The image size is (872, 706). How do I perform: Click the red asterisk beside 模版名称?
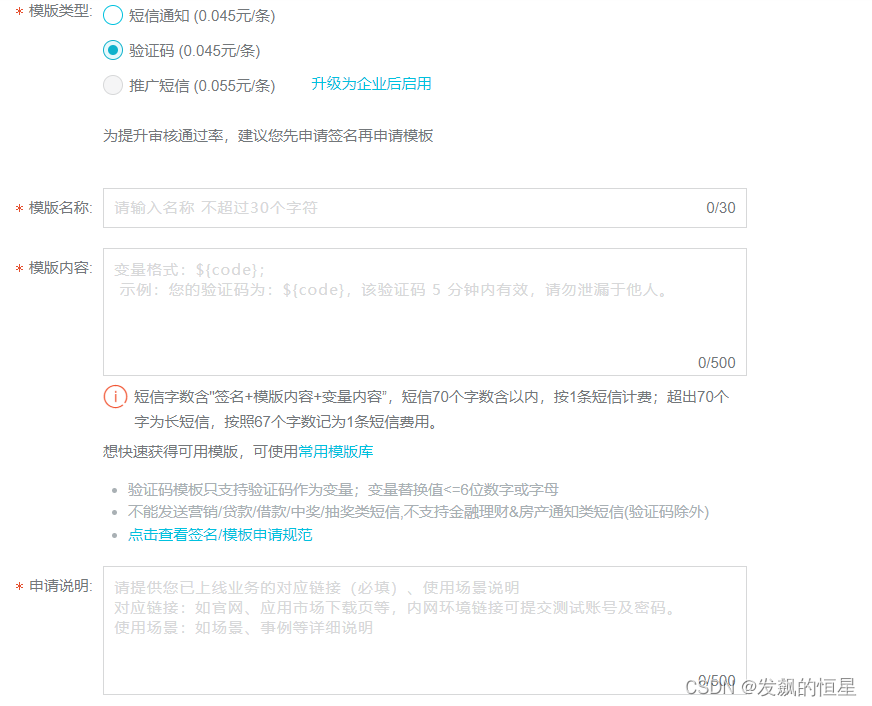point(17,209)
